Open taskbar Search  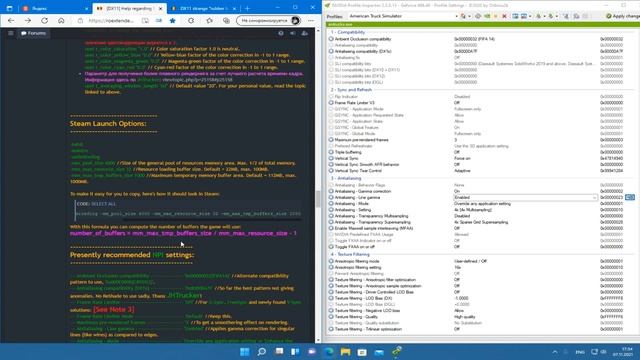pyautogui.click(x=262, y=352)
